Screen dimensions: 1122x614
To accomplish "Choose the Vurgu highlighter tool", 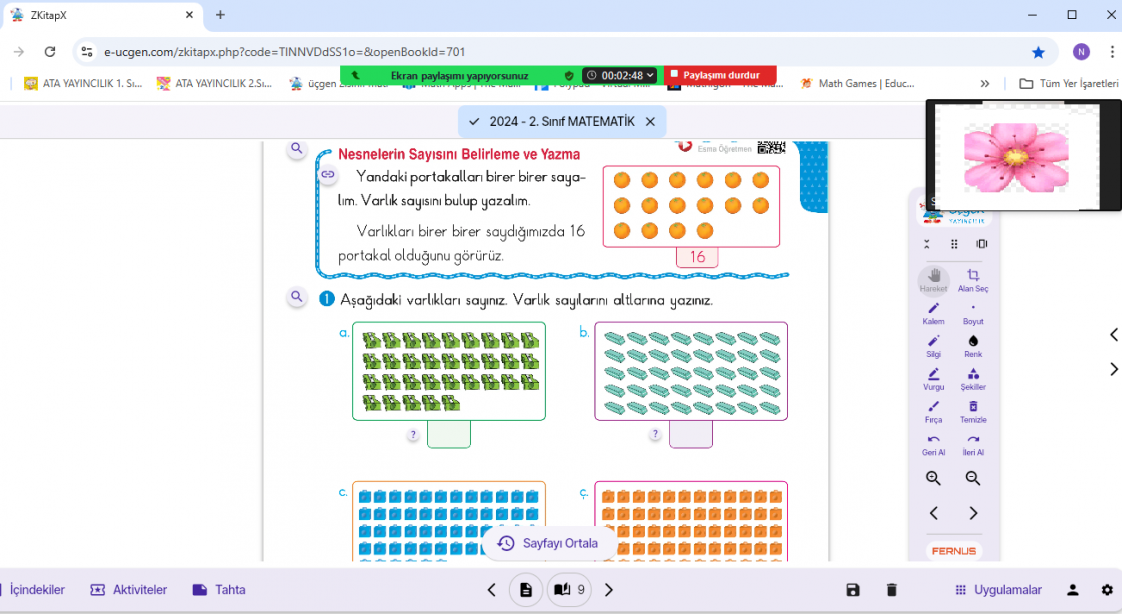I will pos(933,378).
